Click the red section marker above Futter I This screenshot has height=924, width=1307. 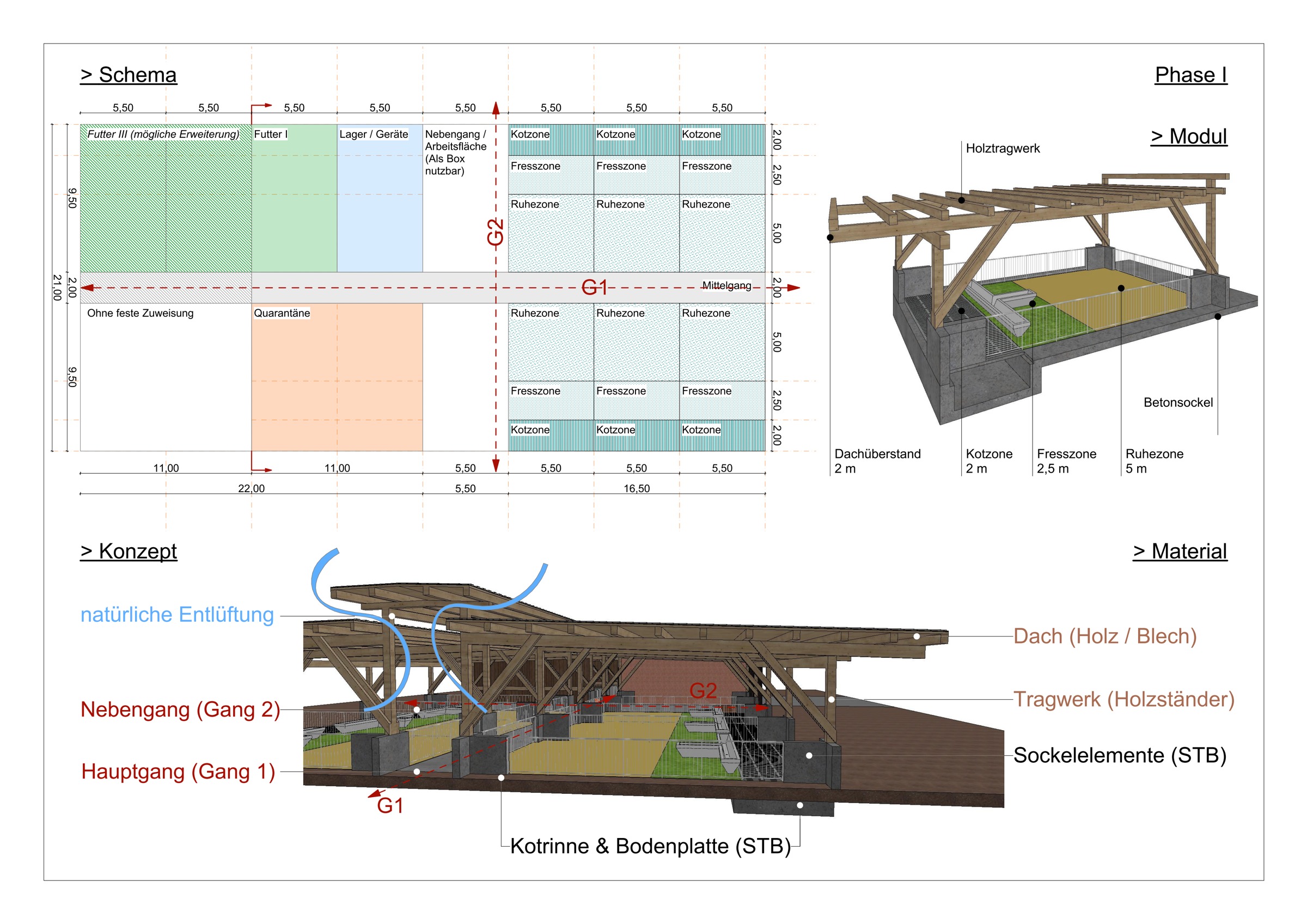coord(261,113)
